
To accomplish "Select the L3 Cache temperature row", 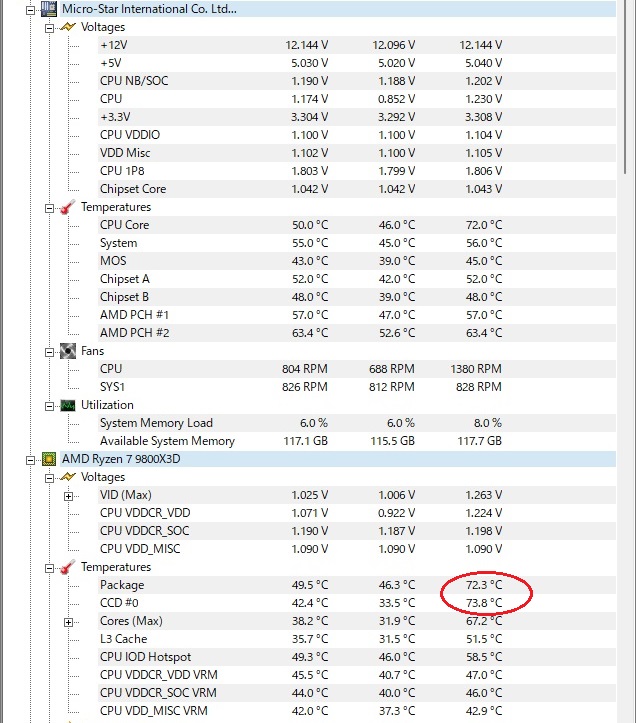I will click(123, 639).
